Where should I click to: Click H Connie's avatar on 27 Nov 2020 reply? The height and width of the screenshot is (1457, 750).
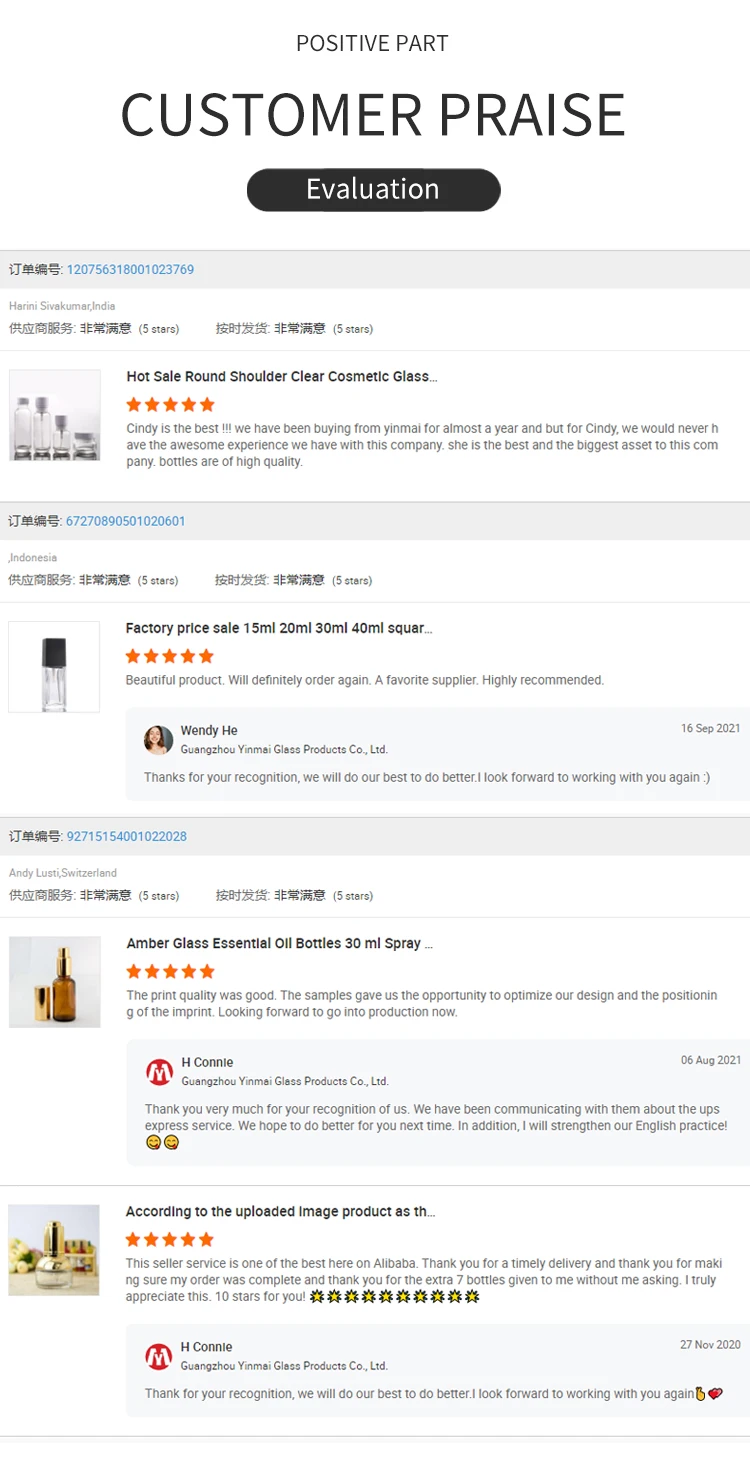coord(159,1356)
